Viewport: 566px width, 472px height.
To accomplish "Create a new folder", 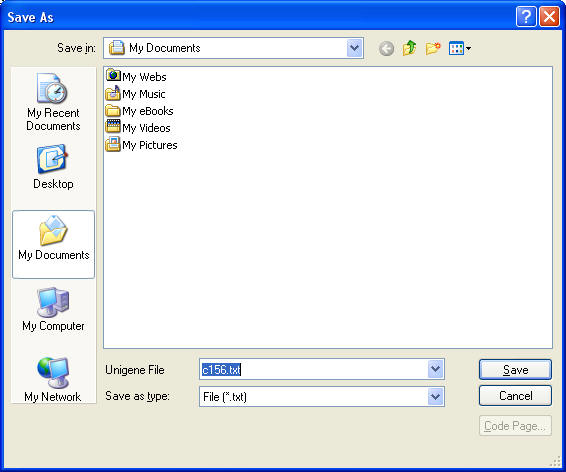I will point(433,48).
